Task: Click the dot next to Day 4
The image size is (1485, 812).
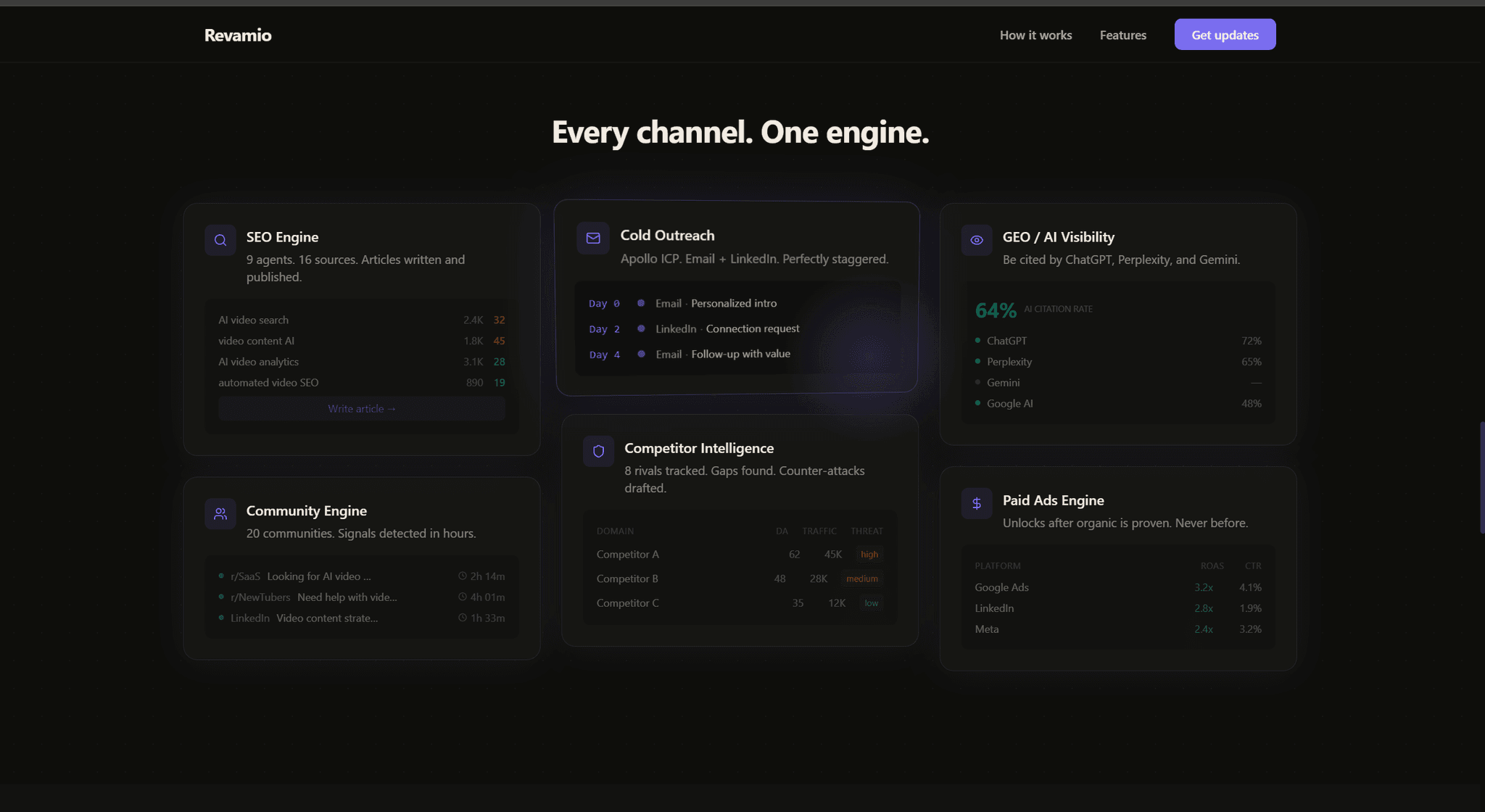Action: point(641,354)
